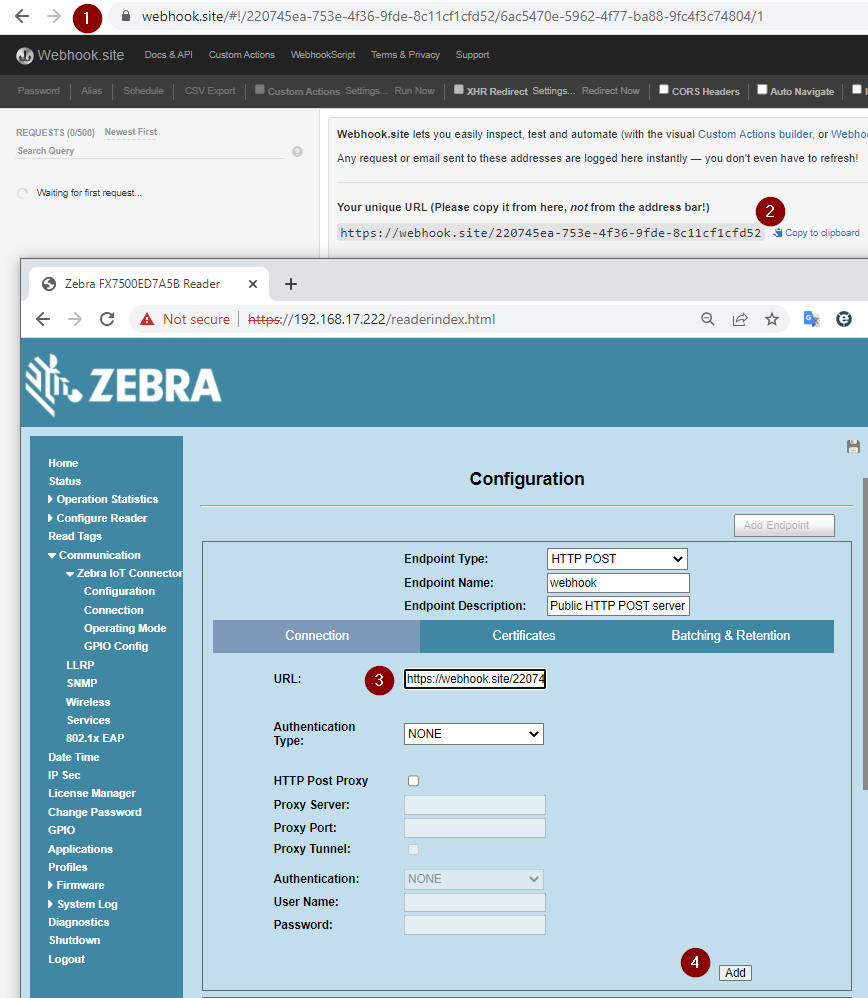Open the Authentication Type dropdown
Screen dimensions: 868x998
tap(474, 734)
